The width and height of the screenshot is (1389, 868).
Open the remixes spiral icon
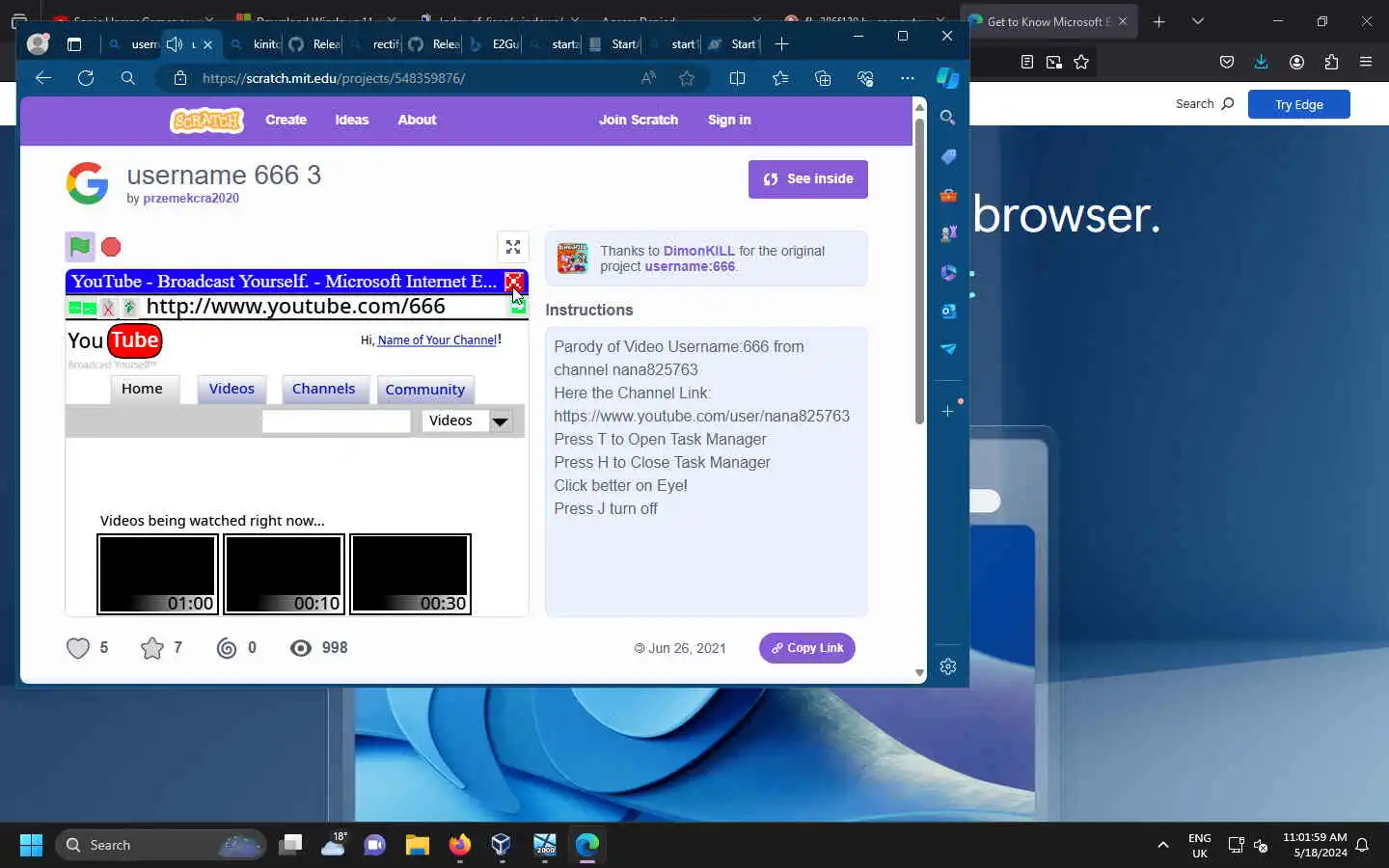227,648
